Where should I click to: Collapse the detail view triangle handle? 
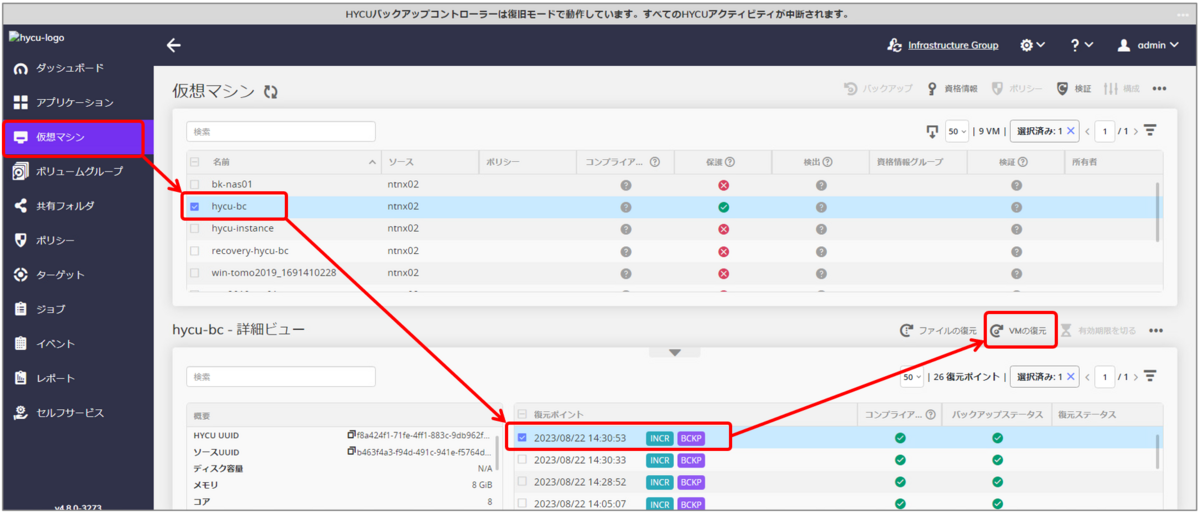pos(675,352)
